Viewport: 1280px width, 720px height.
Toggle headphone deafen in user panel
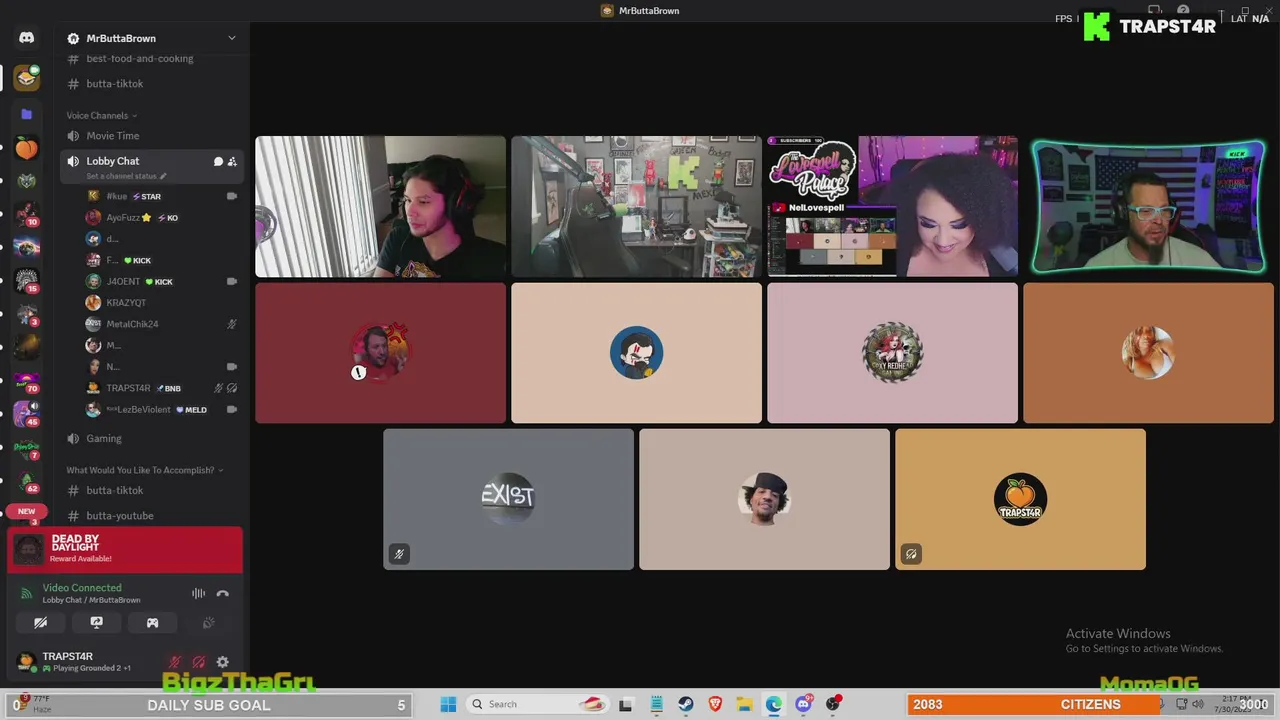click(198, 662)
